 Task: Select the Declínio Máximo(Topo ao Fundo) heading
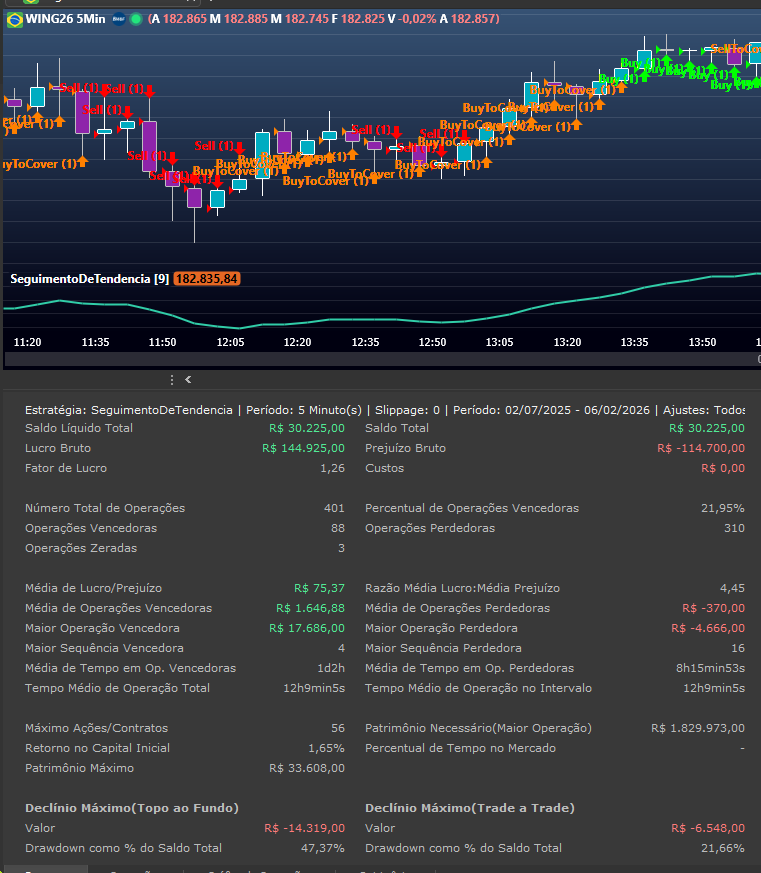tap(132, 808)
